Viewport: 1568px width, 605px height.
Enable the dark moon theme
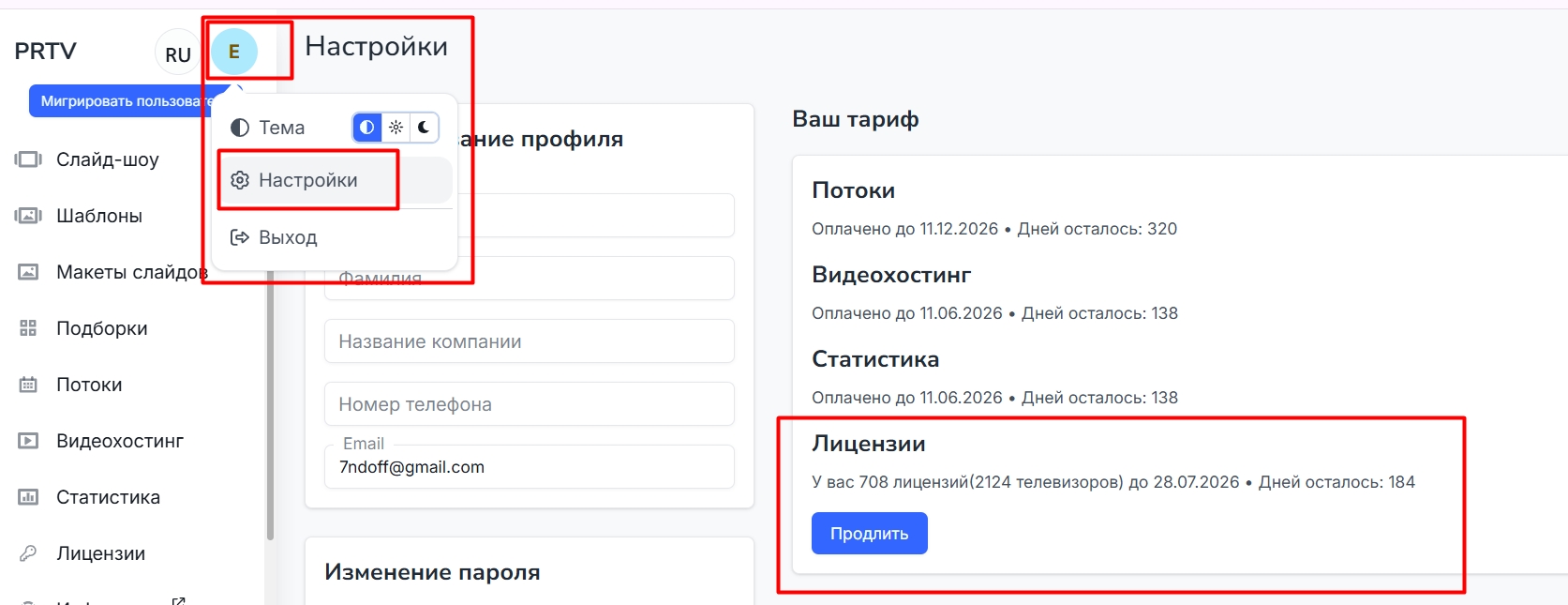tap(425, 128)
